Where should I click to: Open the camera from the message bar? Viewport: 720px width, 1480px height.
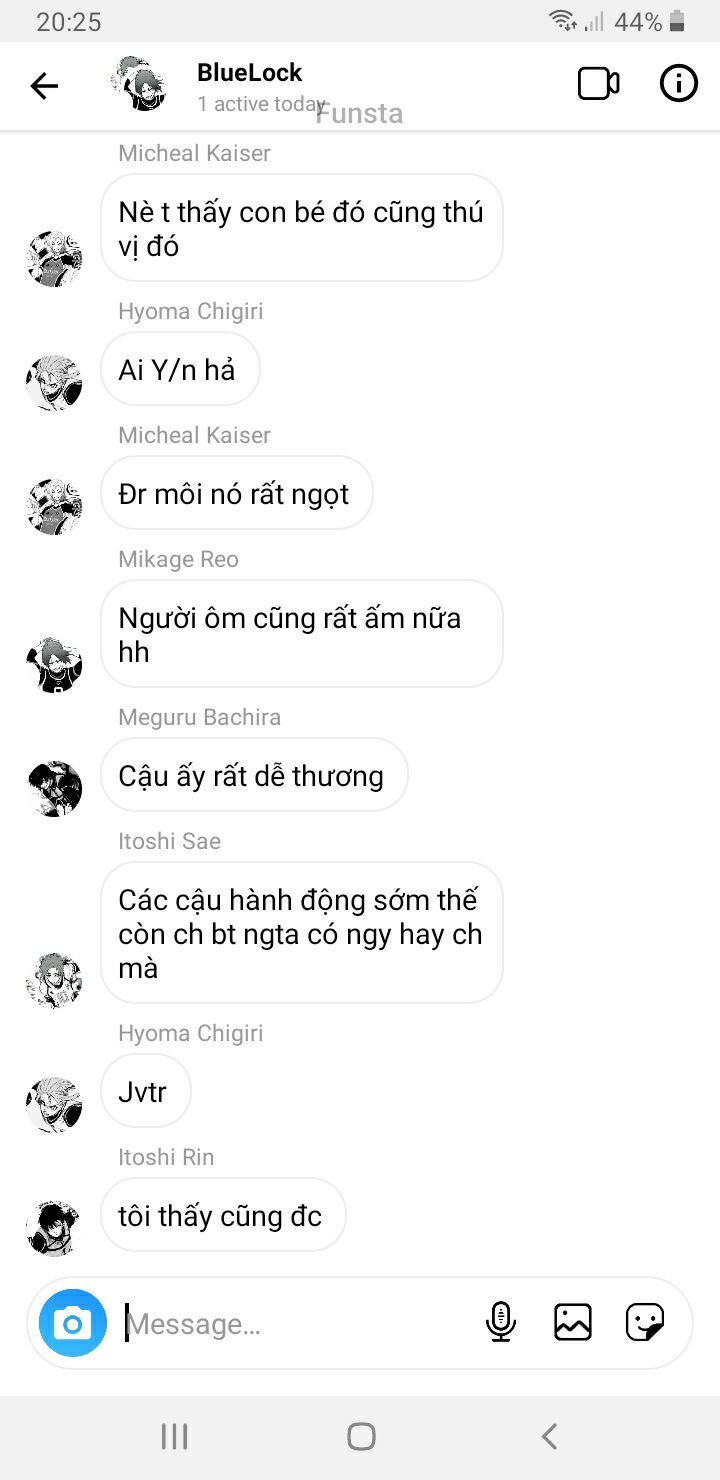[x=73, y=1323]
